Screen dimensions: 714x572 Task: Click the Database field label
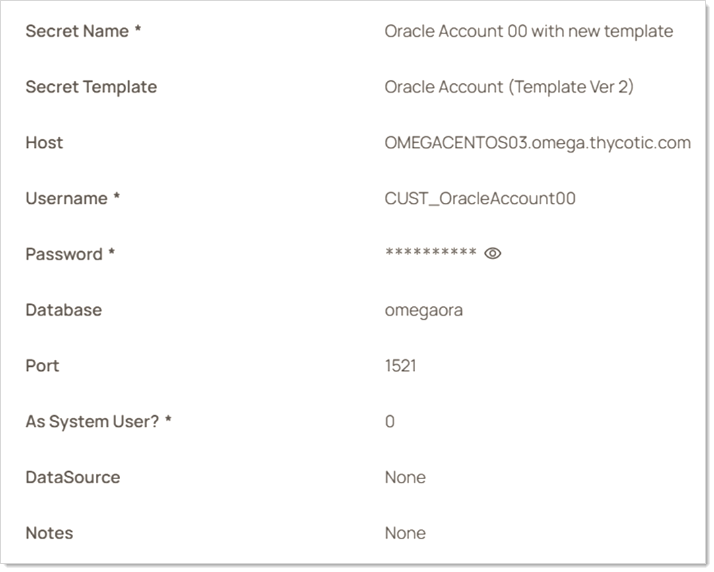pyautogui.click(x=63, y=310)
